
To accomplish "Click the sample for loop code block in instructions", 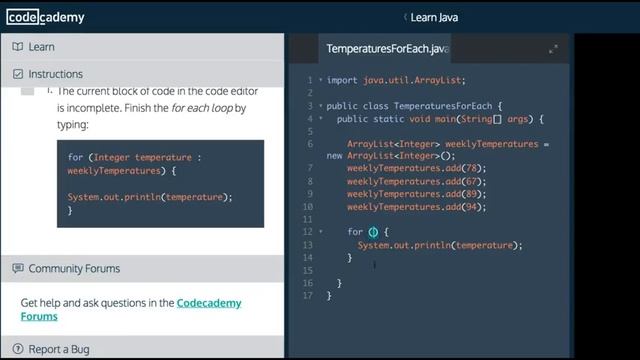I will tap(160, 184).
